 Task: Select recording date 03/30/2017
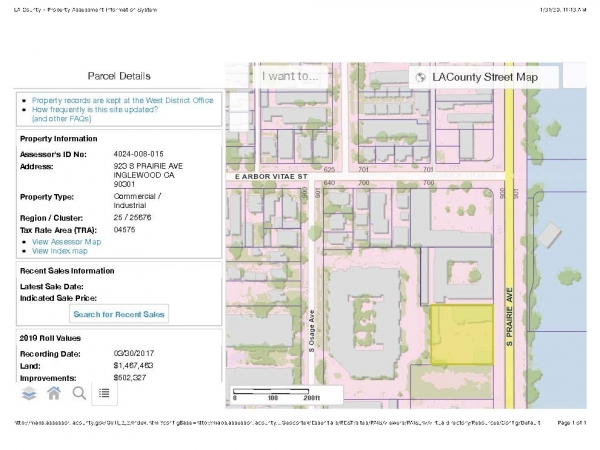coord(134,353)
